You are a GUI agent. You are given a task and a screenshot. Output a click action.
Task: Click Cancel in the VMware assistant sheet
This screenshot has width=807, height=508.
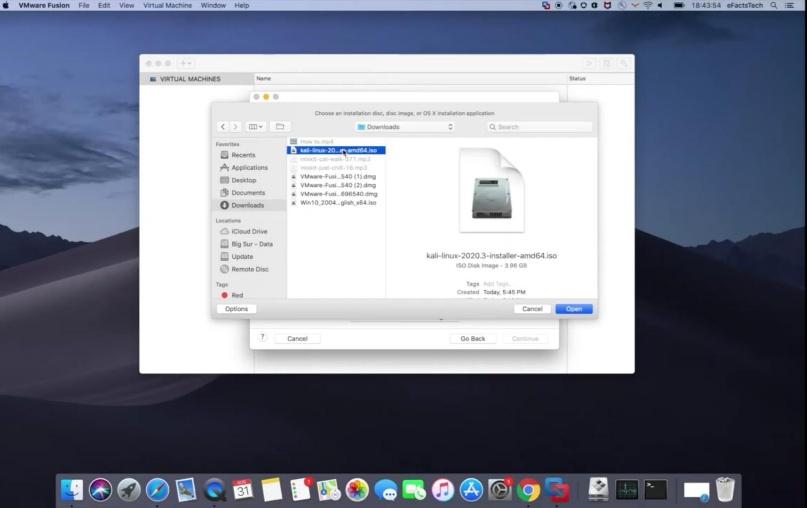click(297, 339)
